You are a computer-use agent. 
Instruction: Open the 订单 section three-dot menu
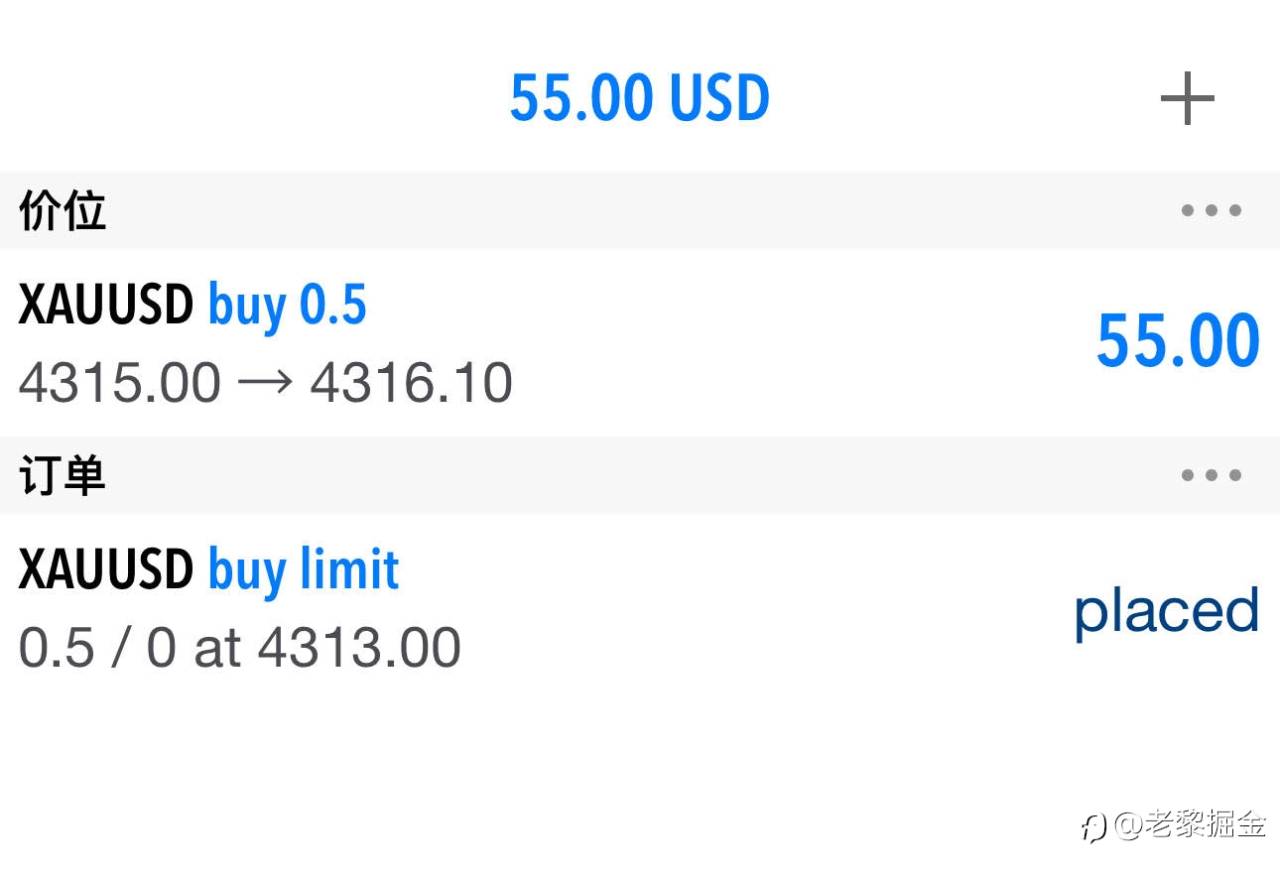pyautogui.click(x=1211, y=476)
